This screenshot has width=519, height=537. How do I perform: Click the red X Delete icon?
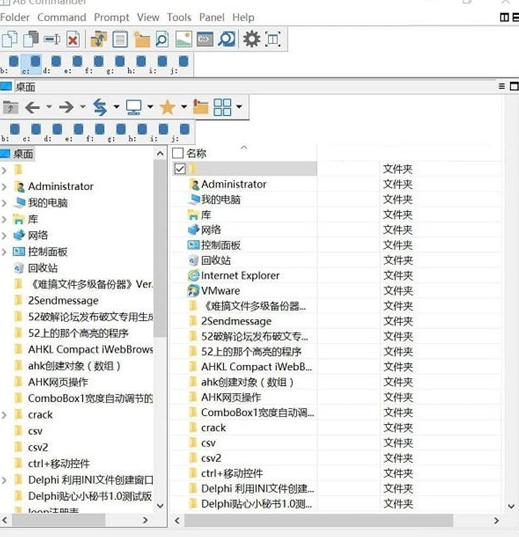pos(73,39)
